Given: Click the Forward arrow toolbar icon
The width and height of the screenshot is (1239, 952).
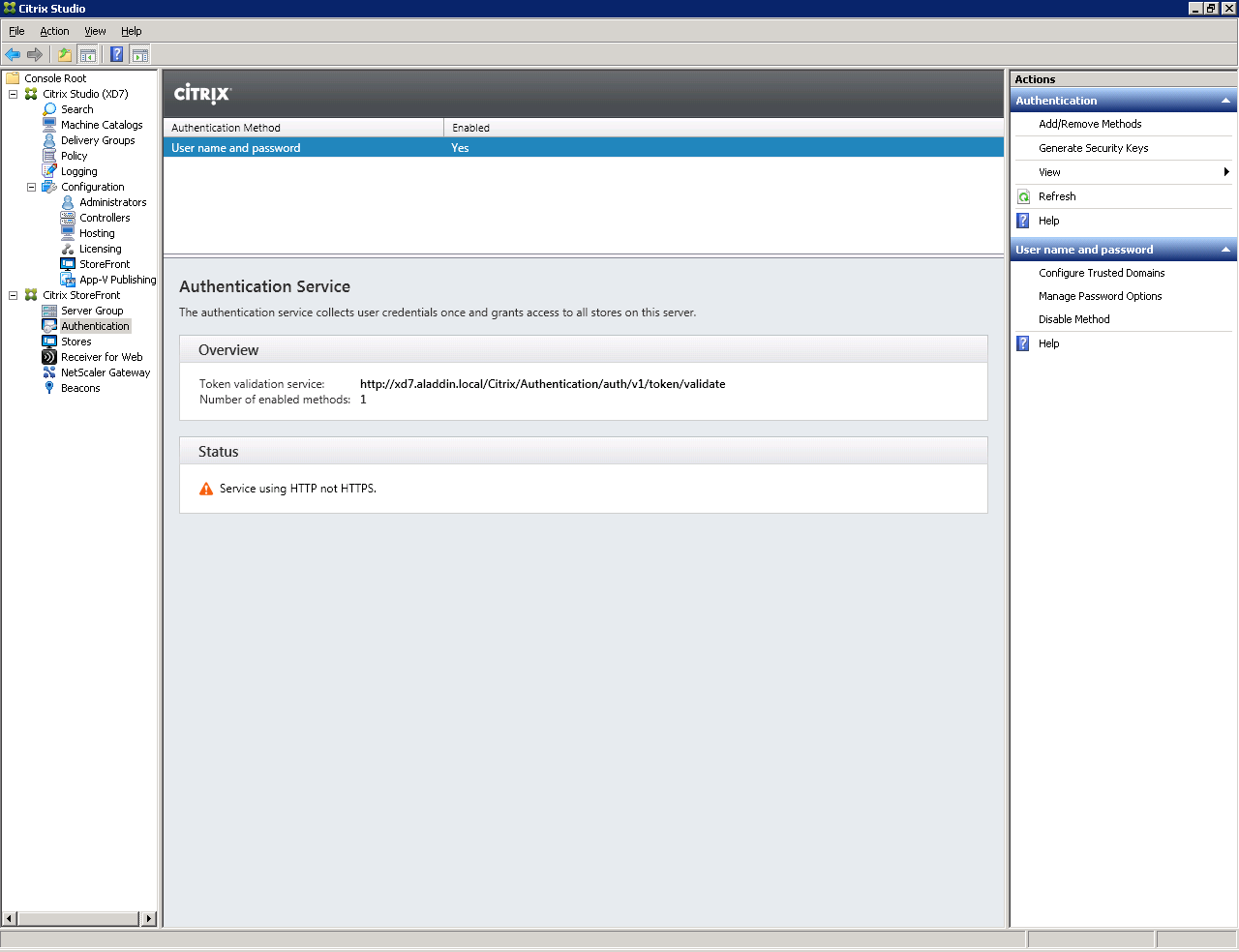Looking at the screenshot, I should coord(35,54).
